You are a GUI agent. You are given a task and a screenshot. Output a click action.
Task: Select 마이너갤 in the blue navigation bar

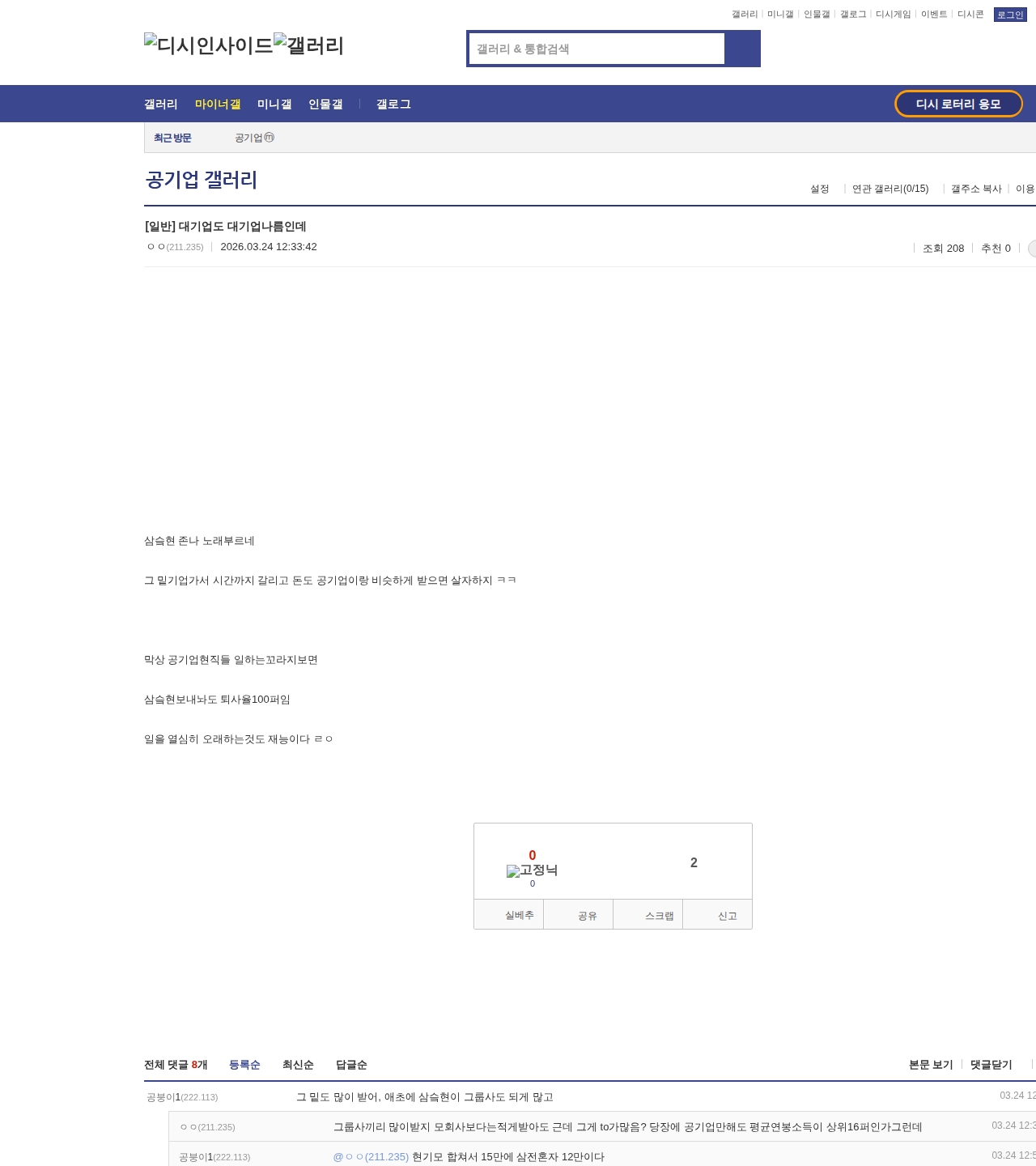pyautogui.click(x=218, y=104)
